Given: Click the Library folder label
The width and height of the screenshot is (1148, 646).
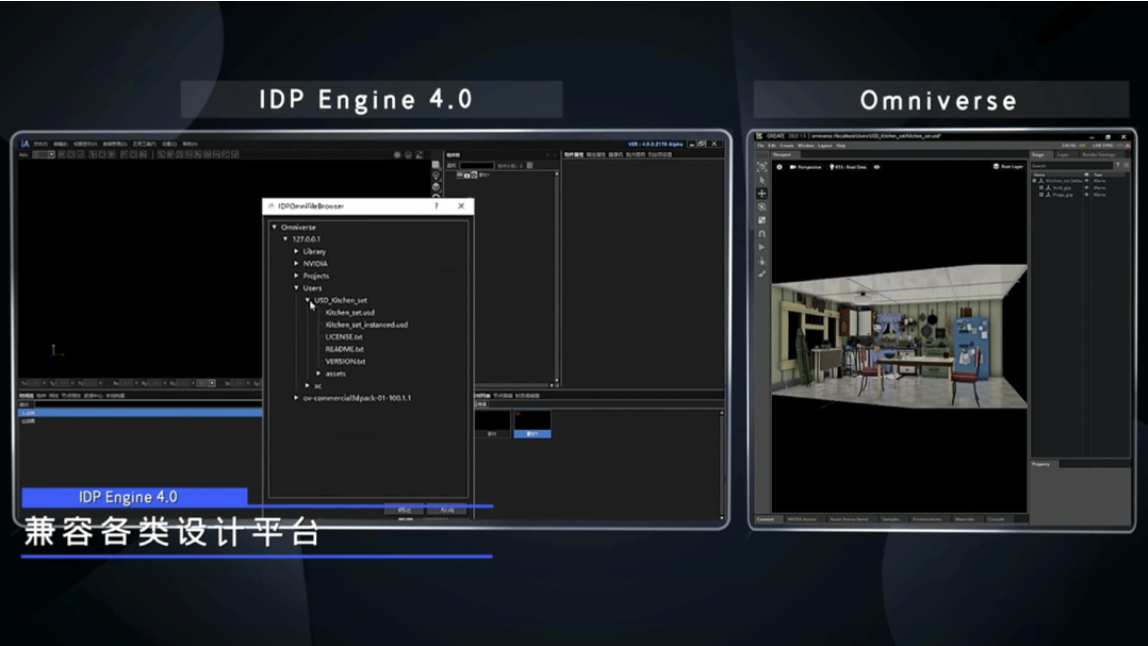Looking at the screenshot, I should (315, 251).
